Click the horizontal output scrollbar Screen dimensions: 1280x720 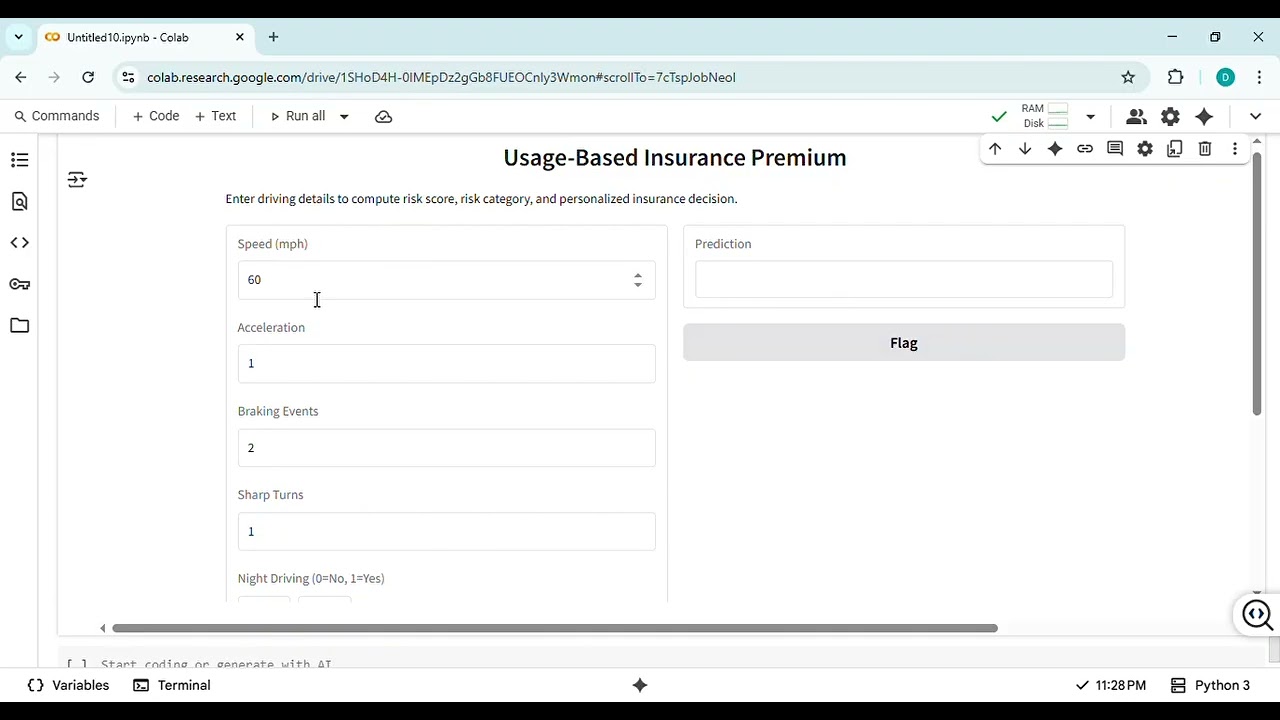(555, 628)
